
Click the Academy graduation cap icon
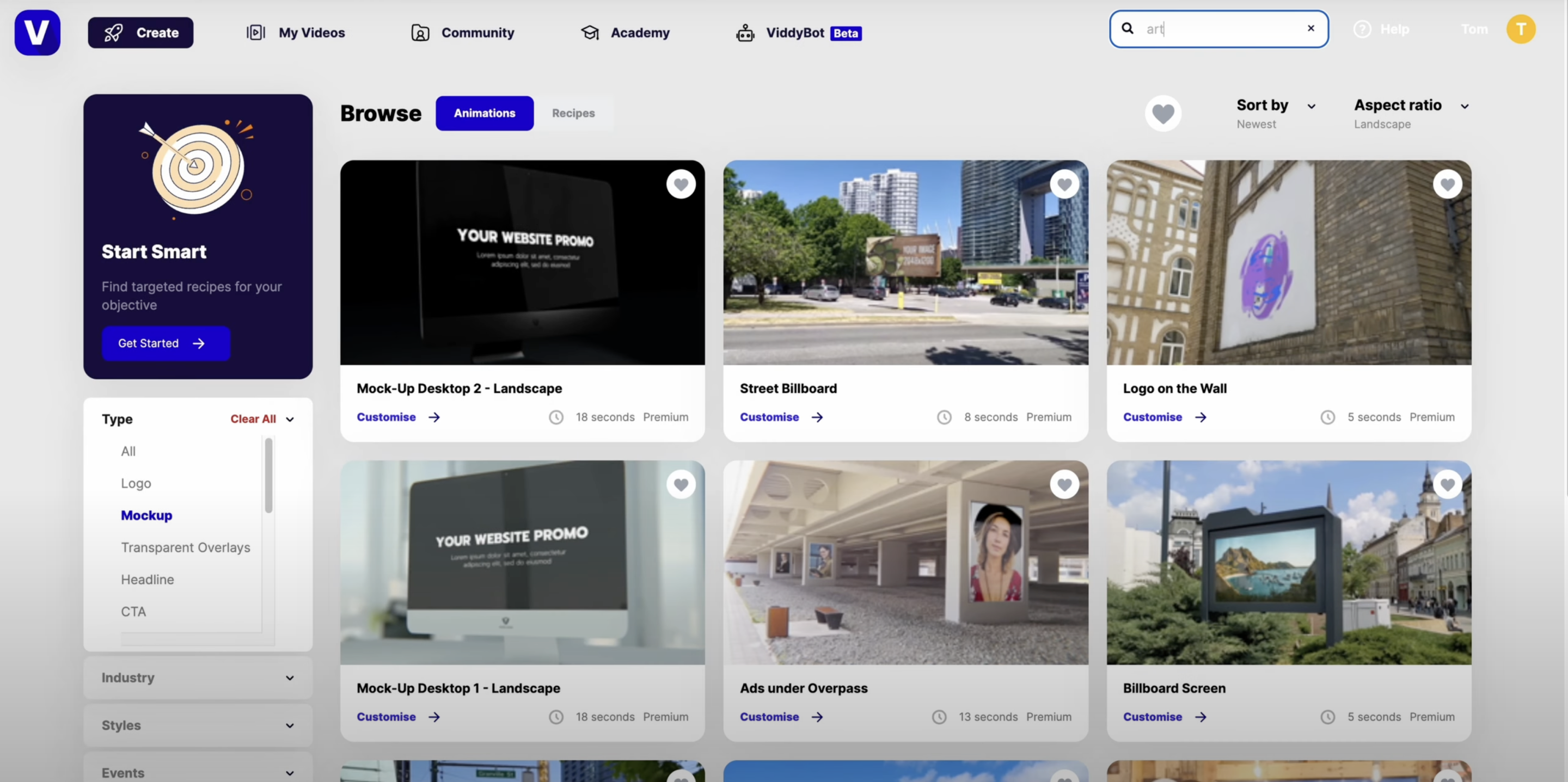point(590,32)
